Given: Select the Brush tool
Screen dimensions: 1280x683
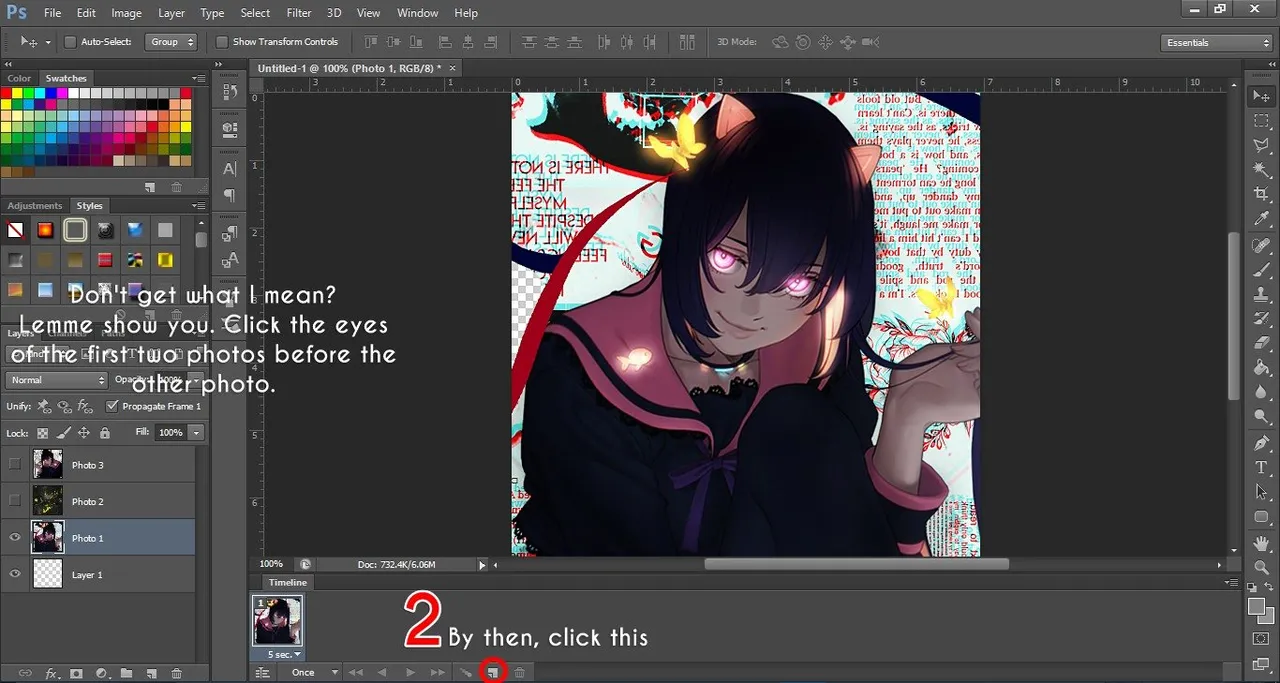Looking at the screenshot, I should 1261,270.
